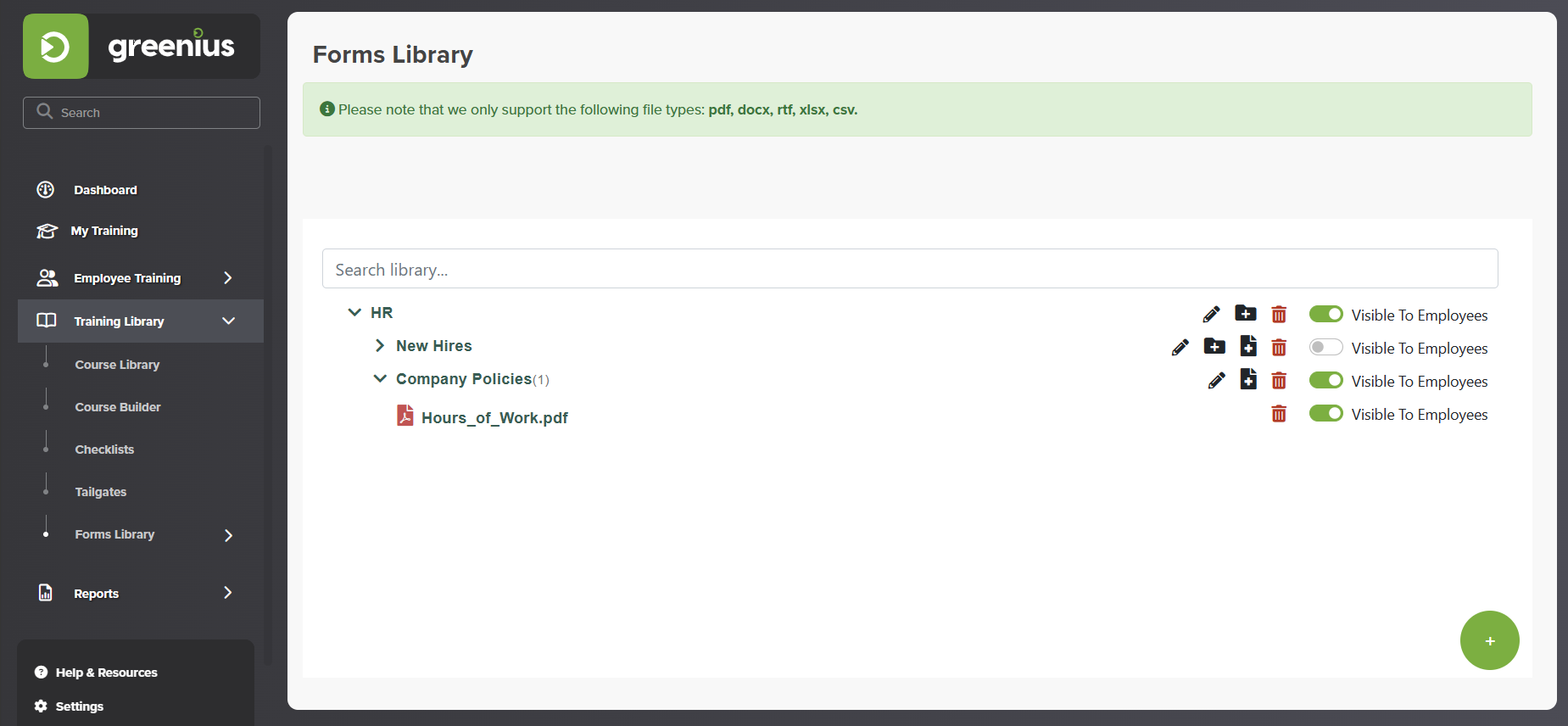This screenshot has height=726, width=1568.
Task: Add subfolder inside New Hires
Action: [1214, 346]
